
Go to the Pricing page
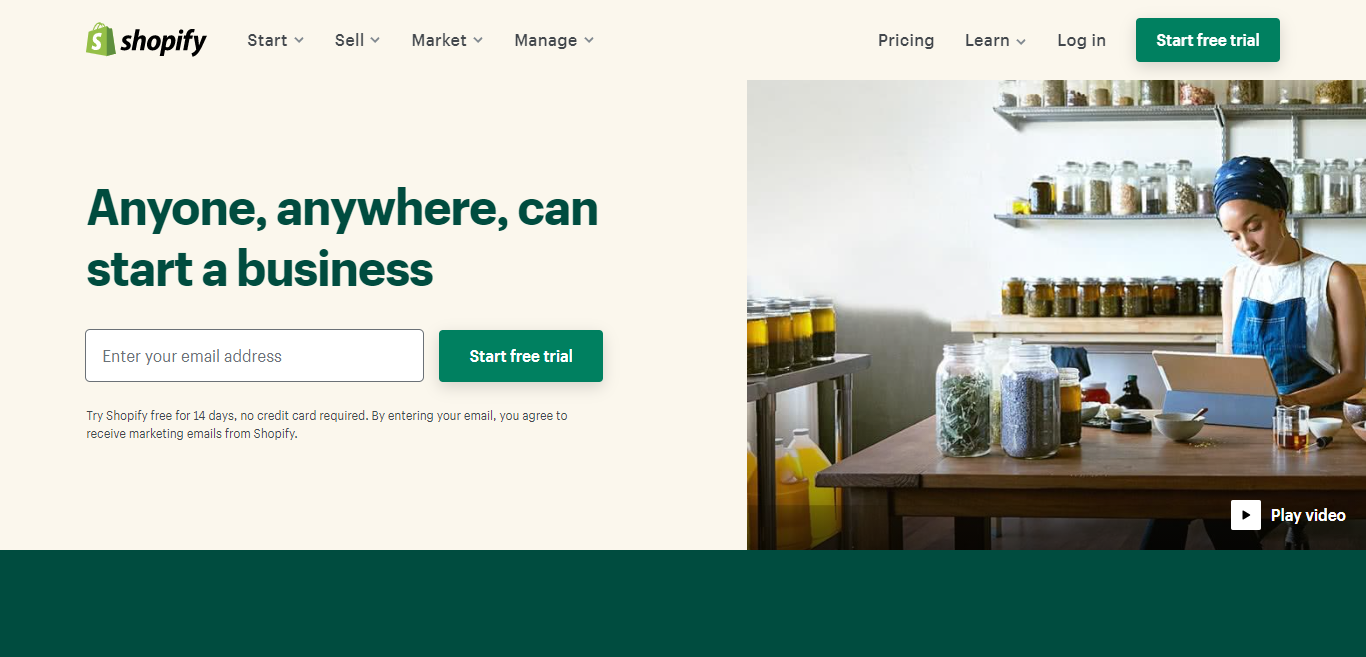[x=906, y=40]
